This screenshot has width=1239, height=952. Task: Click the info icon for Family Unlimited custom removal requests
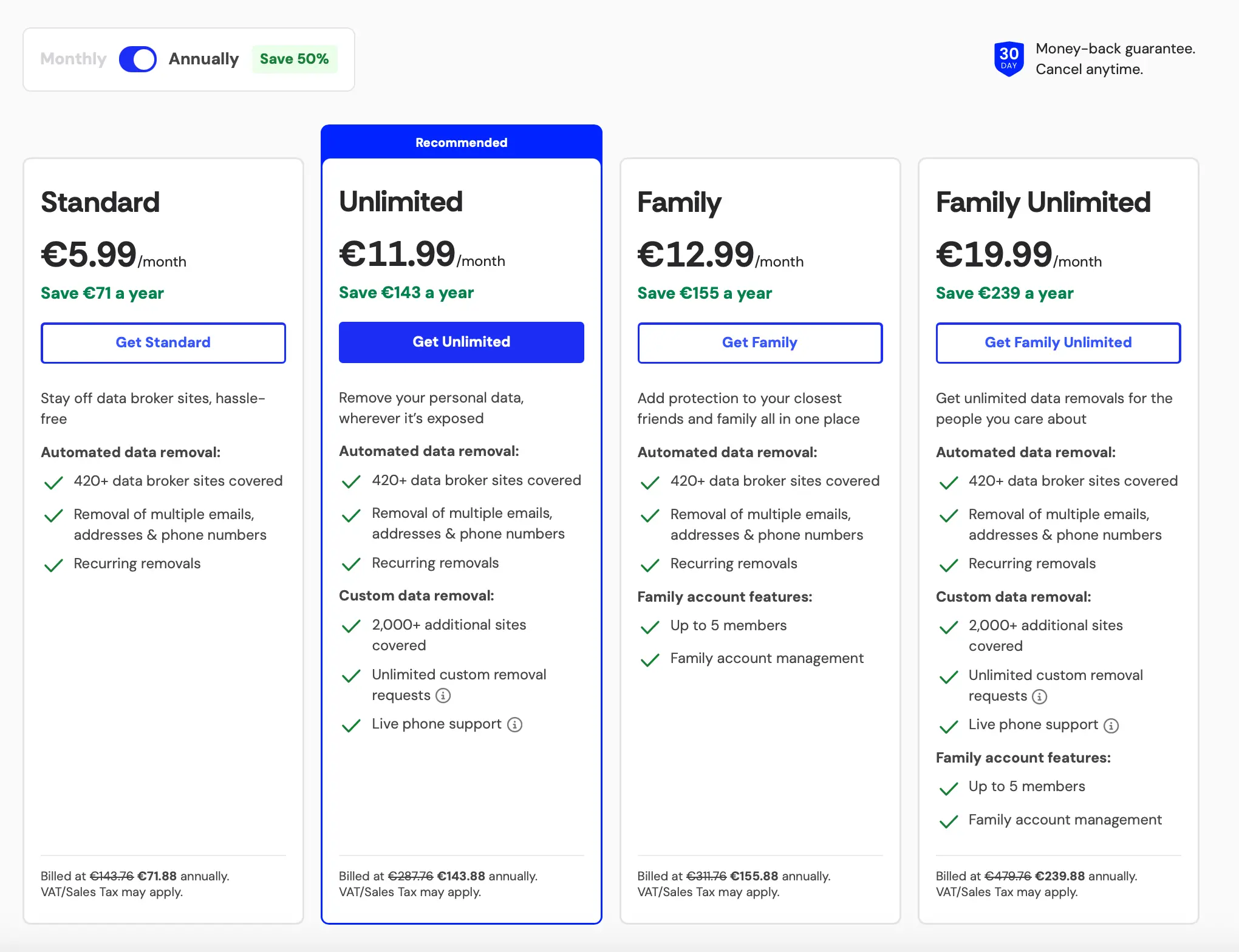click(1040, 697)
